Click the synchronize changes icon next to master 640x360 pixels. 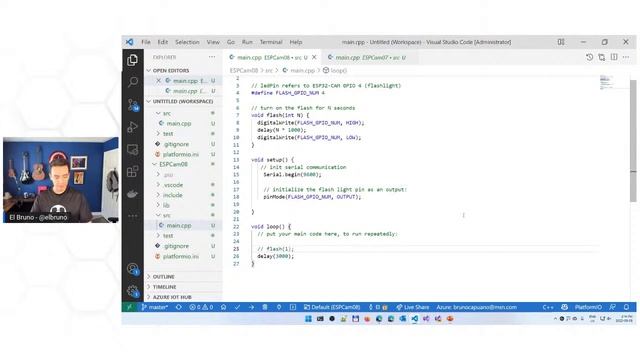[179, 307]
